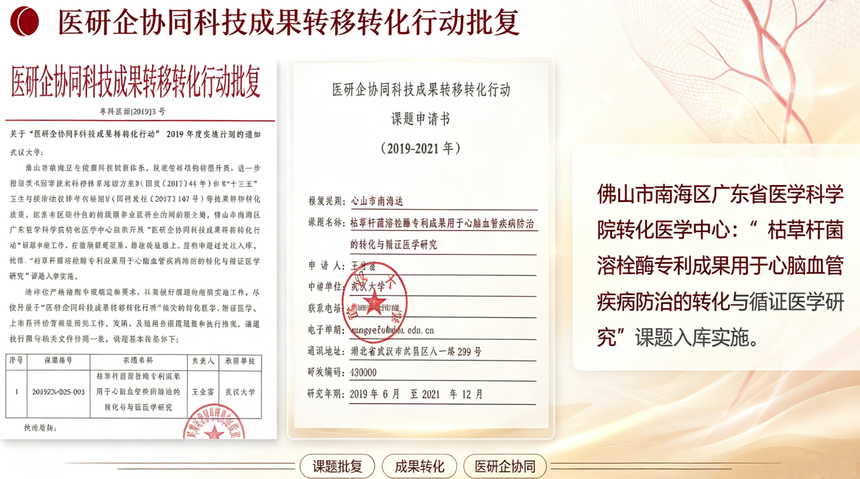Click the (2019-2021年) date text on form

tap(421, 148)
